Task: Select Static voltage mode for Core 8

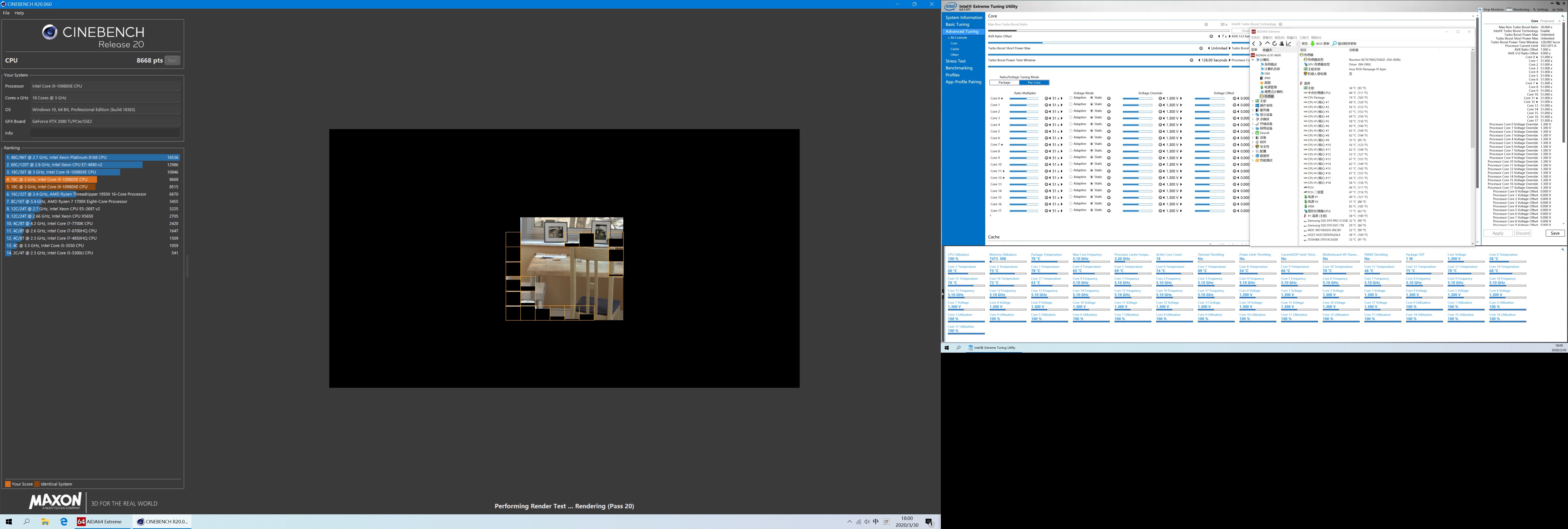Action: 1091,150
